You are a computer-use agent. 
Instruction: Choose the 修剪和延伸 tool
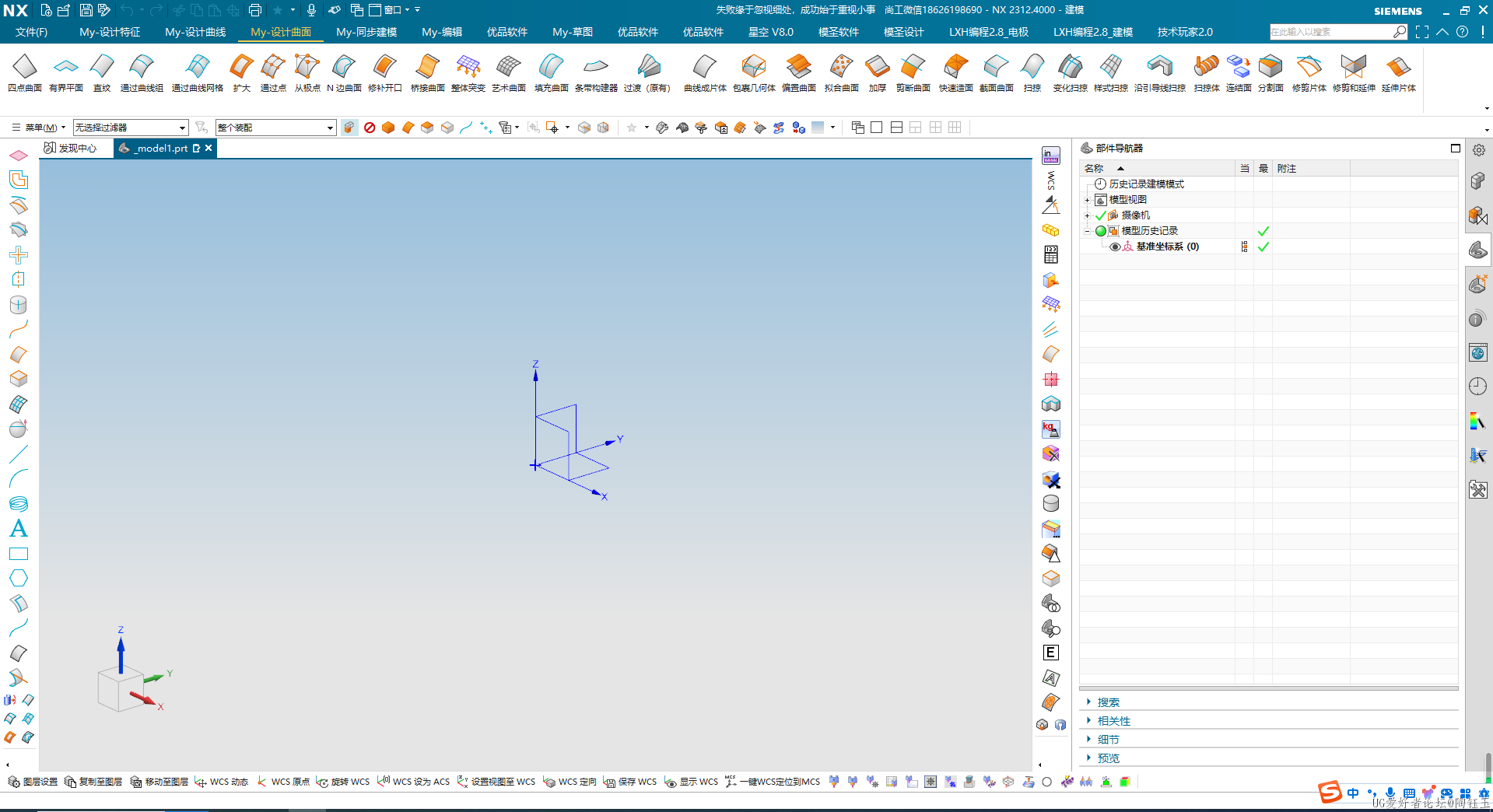[1354, 73]
